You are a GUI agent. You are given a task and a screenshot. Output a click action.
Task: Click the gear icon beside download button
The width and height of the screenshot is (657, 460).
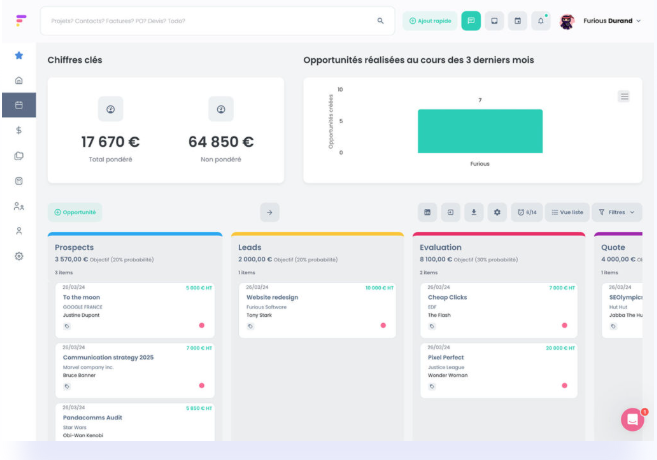[497, 212]
